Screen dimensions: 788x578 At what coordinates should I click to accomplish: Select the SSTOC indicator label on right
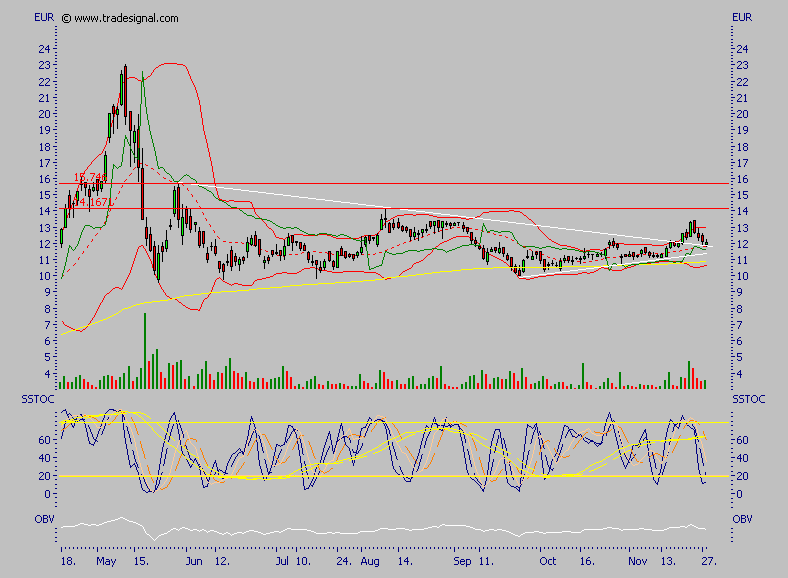(748, 400)
